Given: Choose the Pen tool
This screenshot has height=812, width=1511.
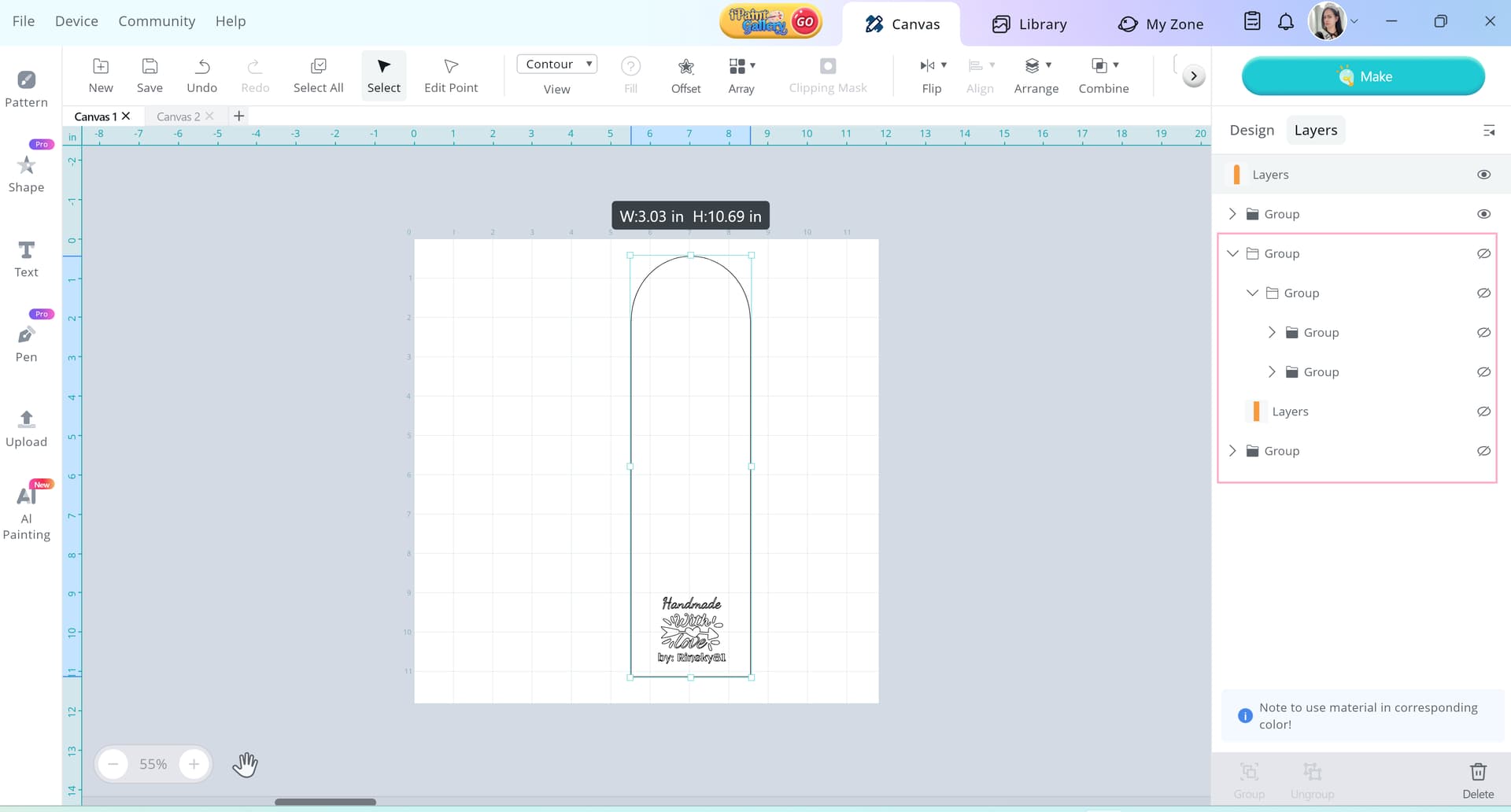Looking at the screenshot, I should tap(26, 344).
